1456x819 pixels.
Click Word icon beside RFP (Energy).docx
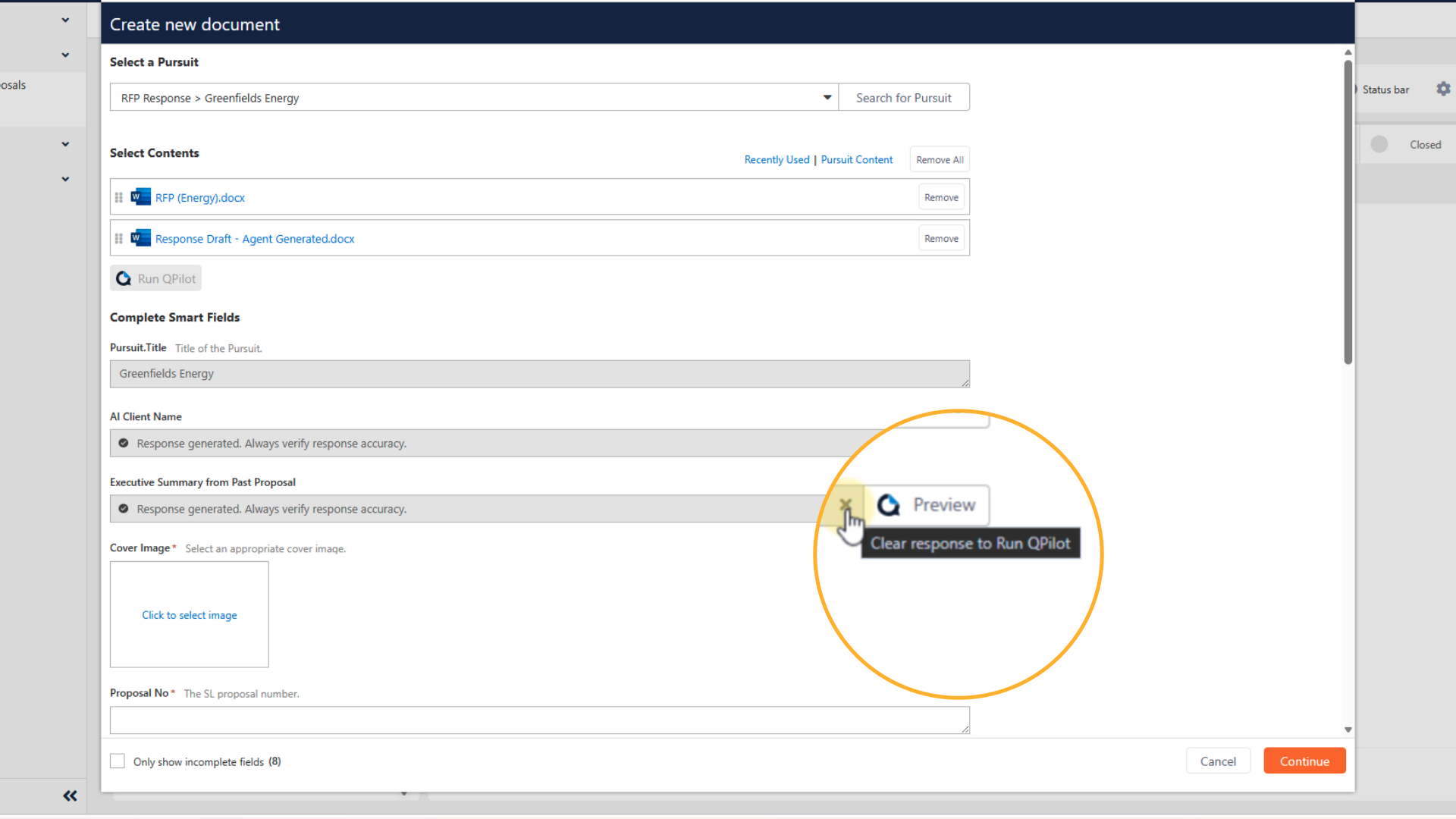tap(140, 197)
